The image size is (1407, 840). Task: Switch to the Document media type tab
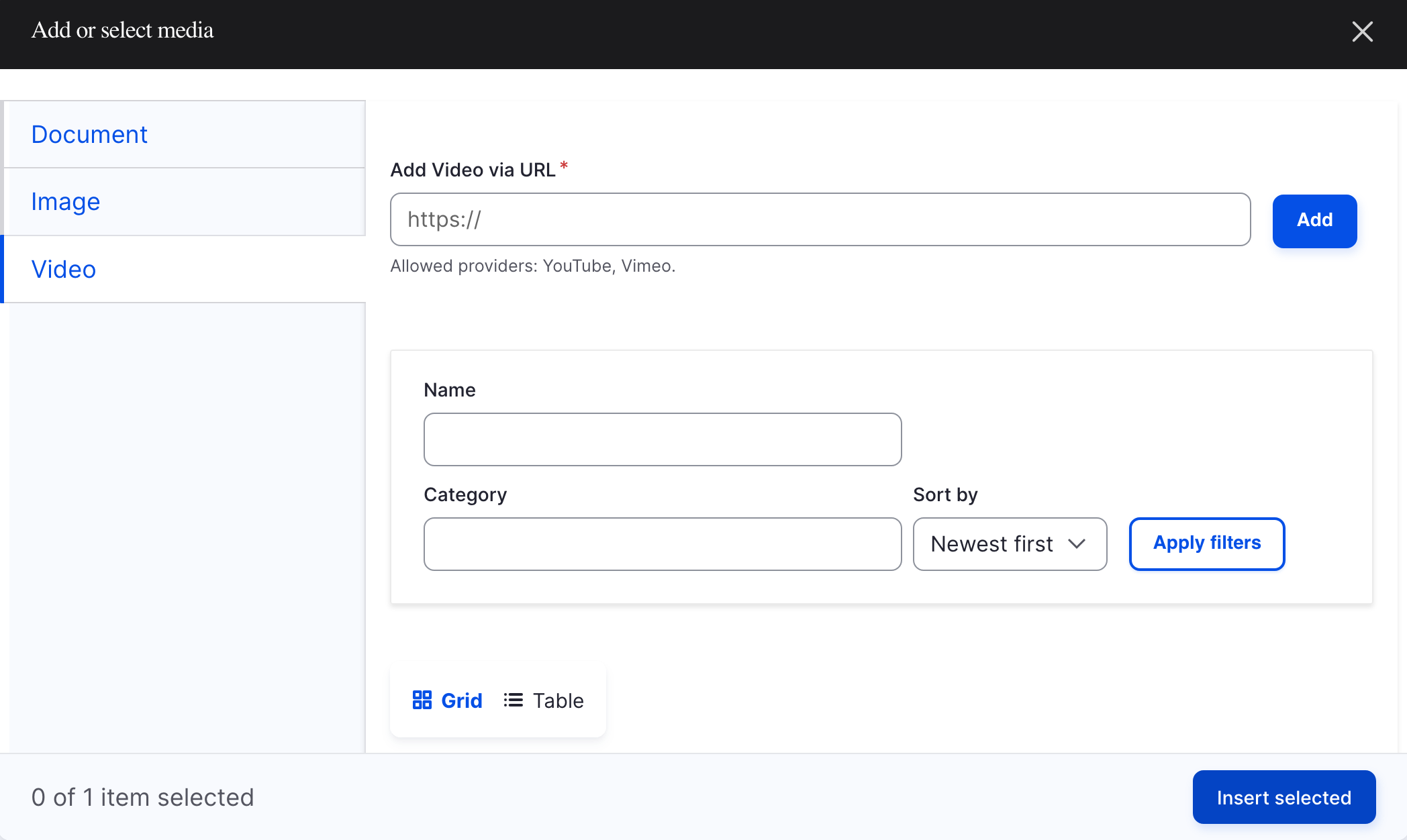(89, 134)
